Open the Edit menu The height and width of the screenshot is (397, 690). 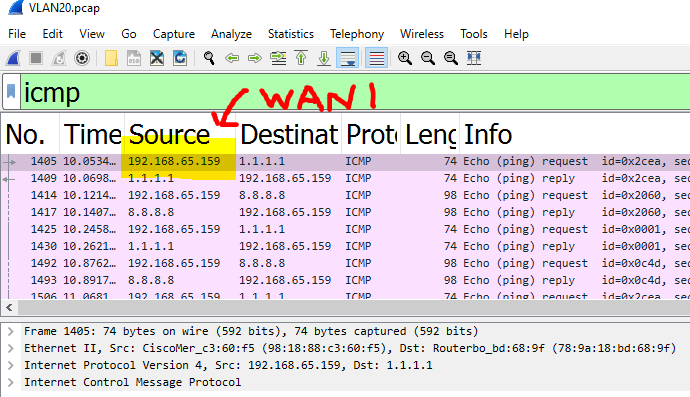coord(52,34)
